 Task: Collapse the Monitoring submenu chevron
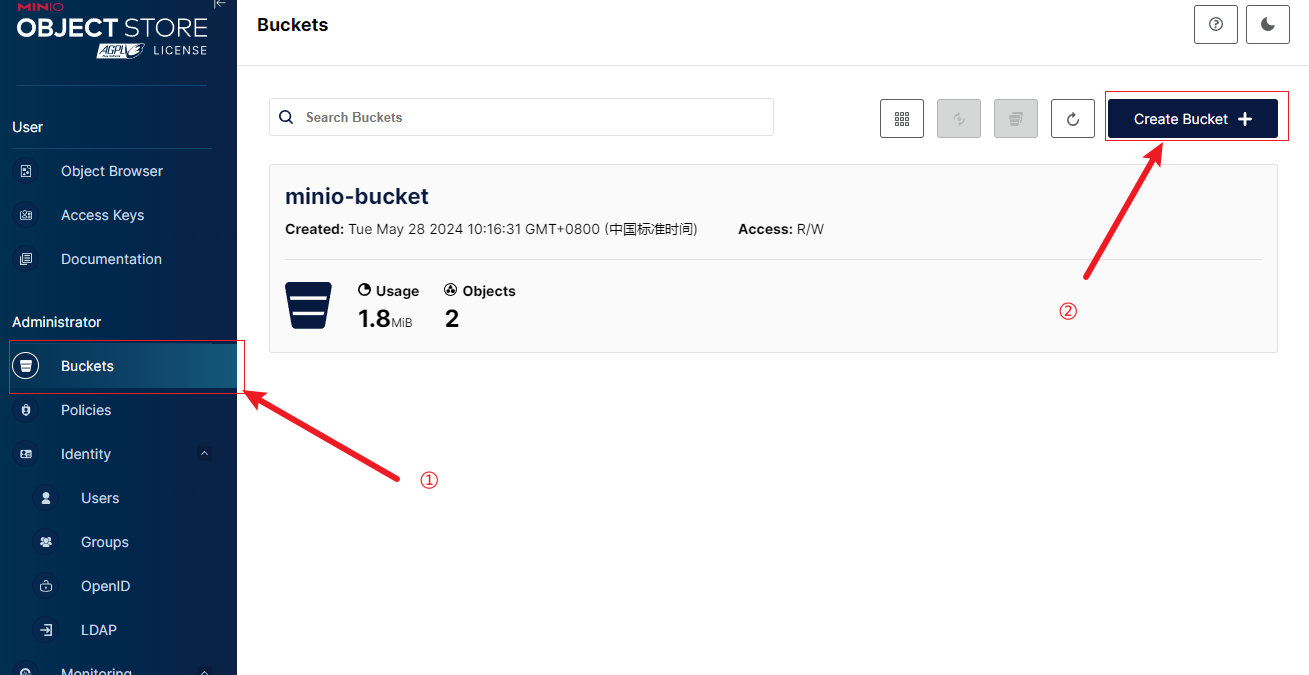204,671
